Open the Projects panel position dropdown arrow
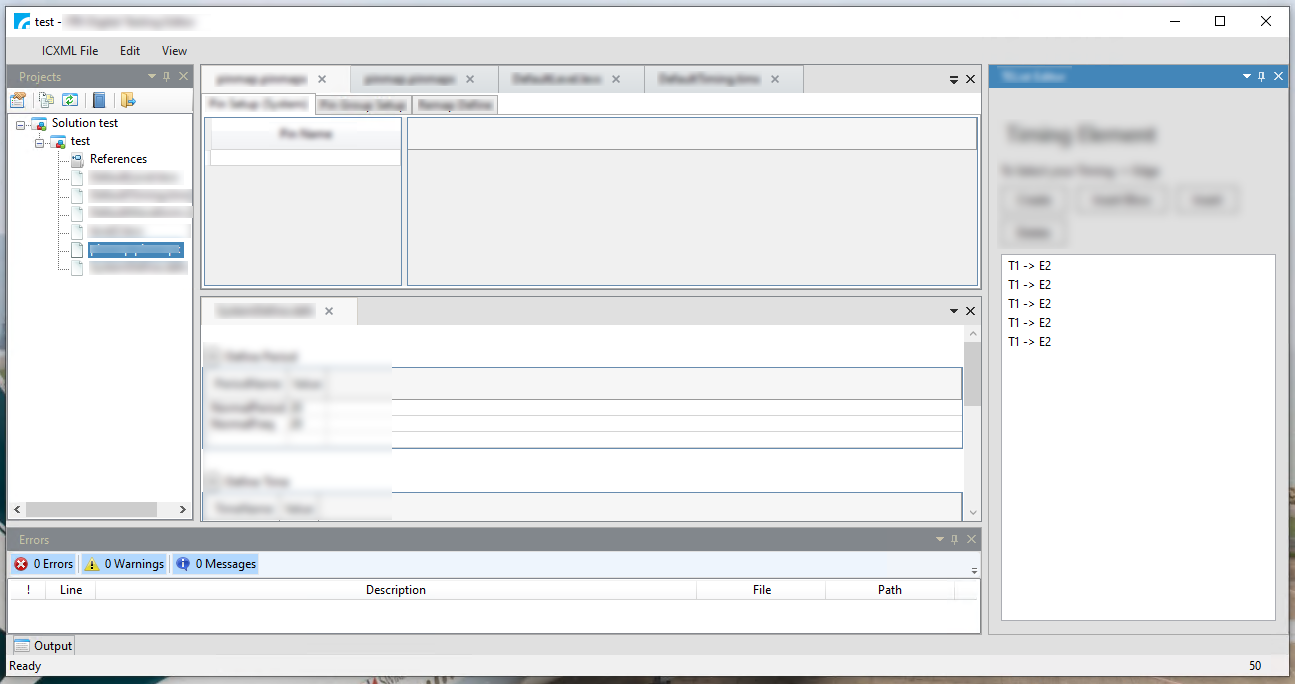1295x684 pixels. [x=151, y=75]
